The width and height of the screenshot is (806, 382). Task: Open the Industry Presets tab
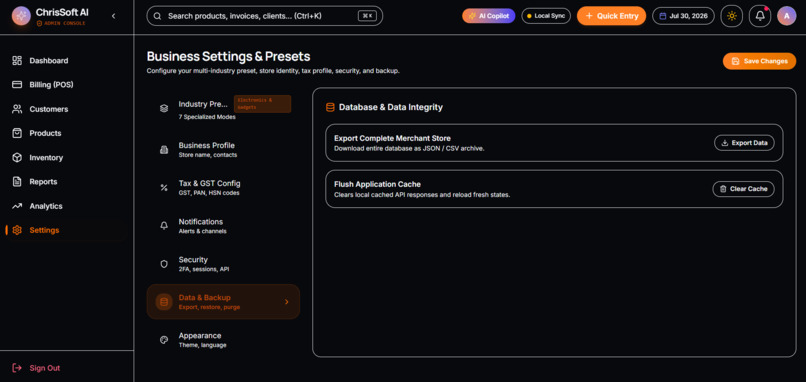[x=223, y=109]
